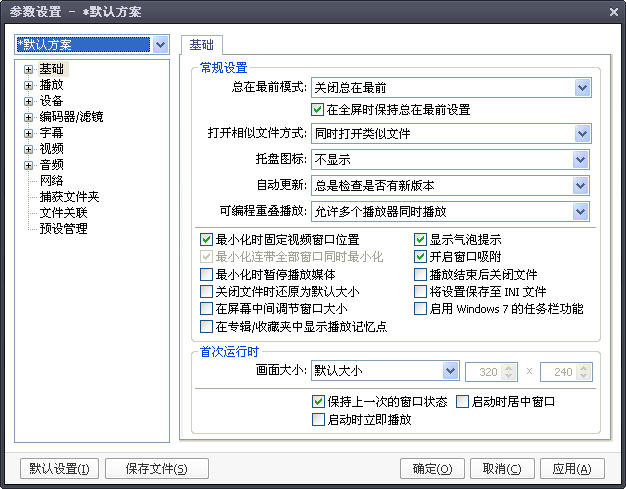Open 预设管理 in the settings tree

[x=63, y=229]
